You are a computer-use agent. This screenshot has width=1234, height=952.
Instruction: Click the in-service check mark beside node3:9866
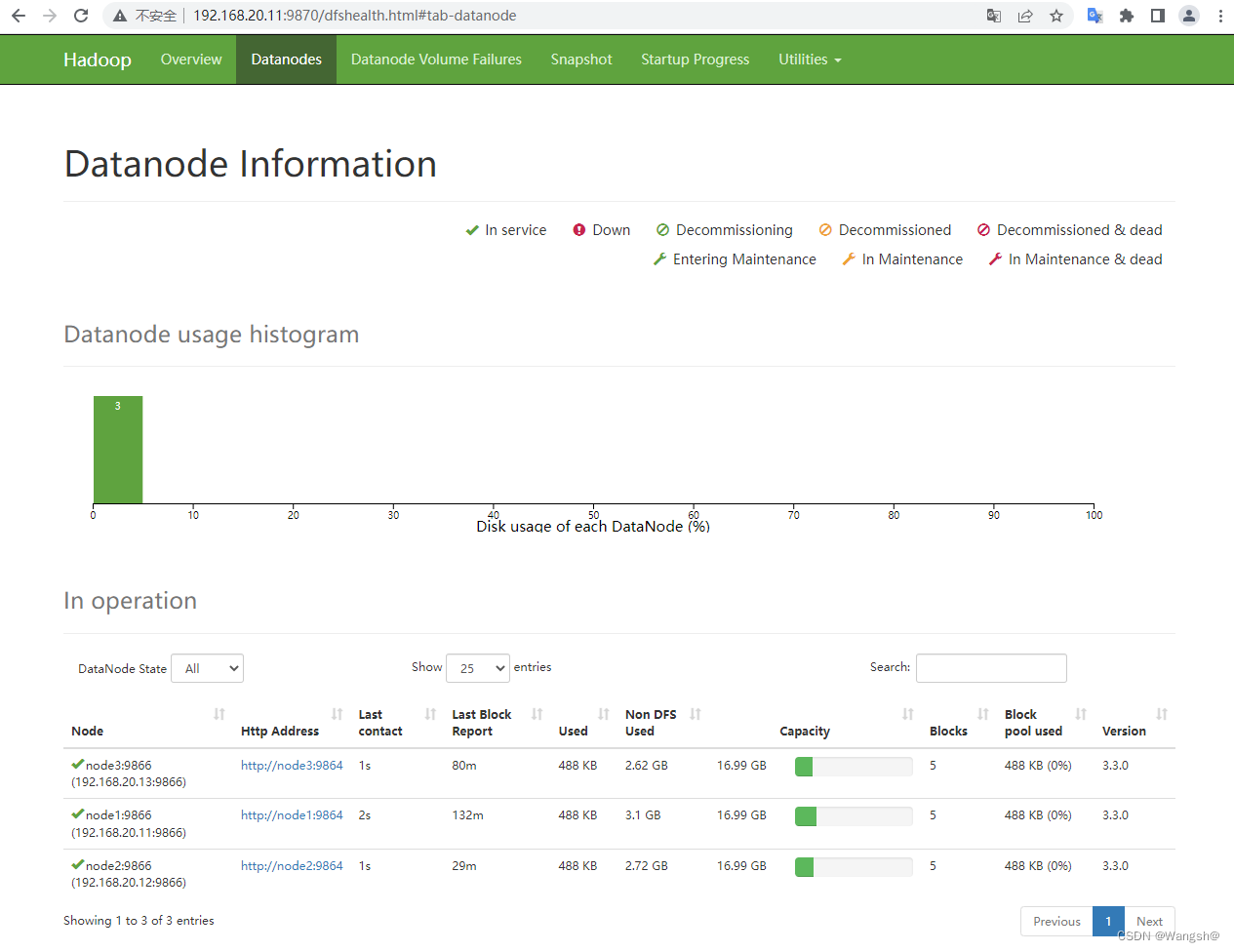tap(78, 764)
